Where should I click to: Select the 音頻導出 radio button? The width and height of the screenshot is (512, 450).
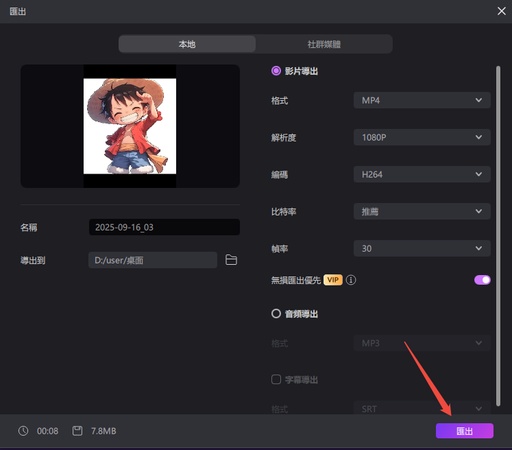[x=276, y=314]
